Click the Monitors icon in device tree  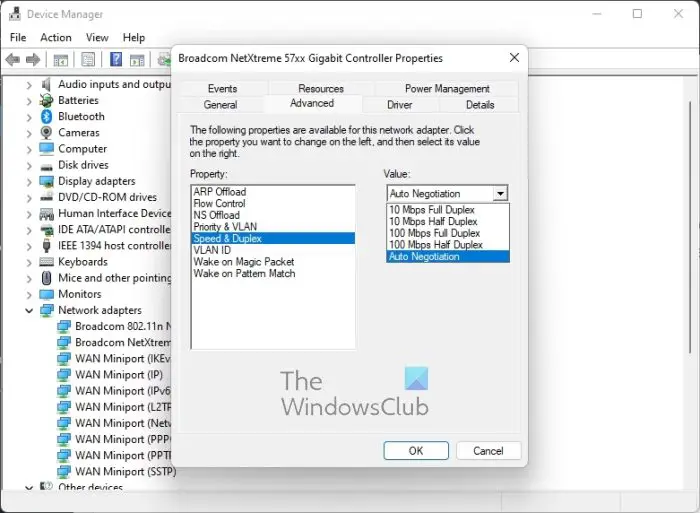46,294
